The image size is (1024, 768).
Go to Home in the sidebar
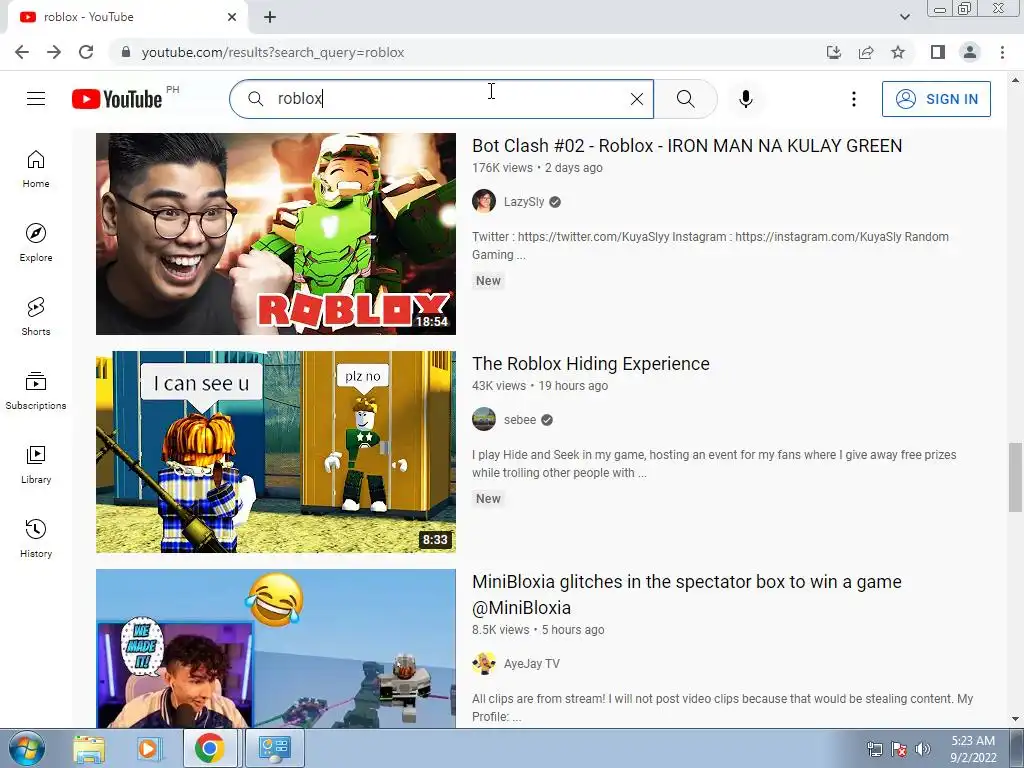click(36, 169)
